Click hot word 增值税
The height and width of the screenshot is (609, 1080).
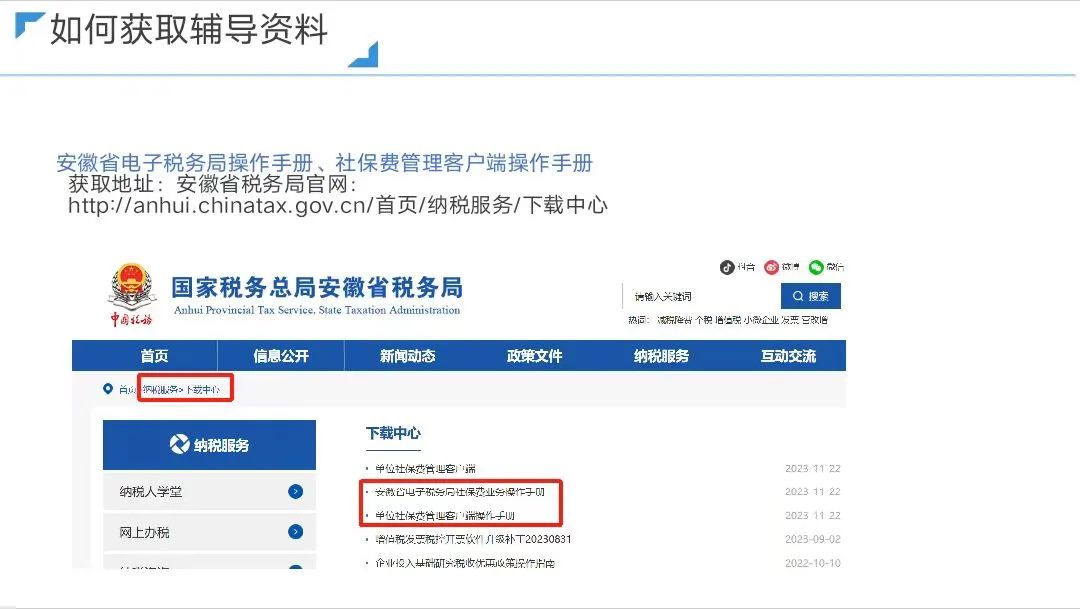click(x=728, y=320)
